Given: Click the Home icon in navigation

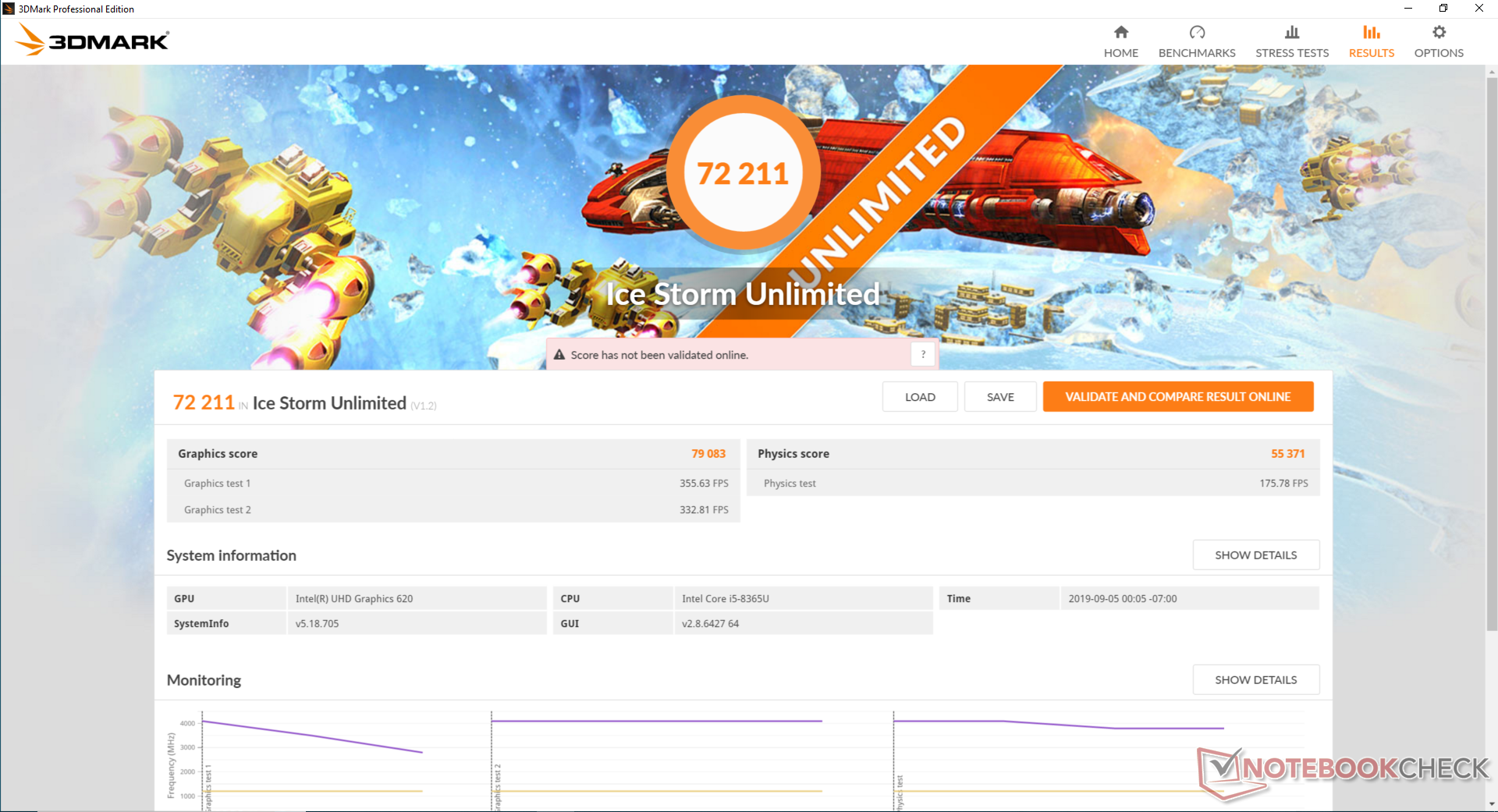Looking at the screenshot, I should 1120,32.
